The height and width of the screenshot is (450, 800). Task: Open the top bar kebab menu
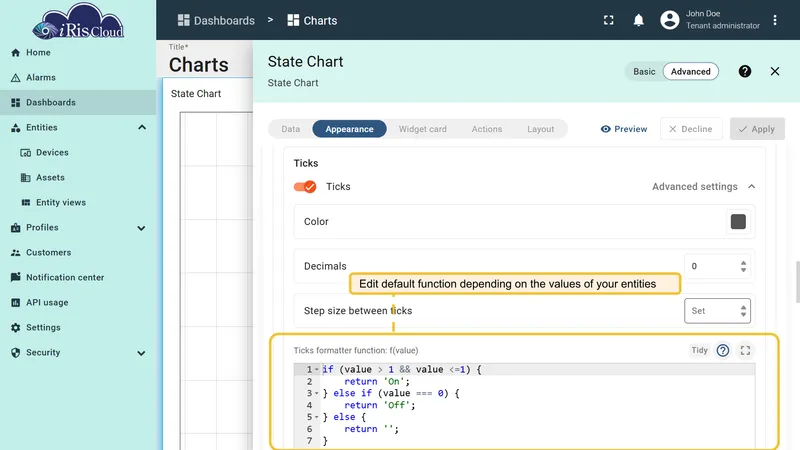[x=774, y=20]
